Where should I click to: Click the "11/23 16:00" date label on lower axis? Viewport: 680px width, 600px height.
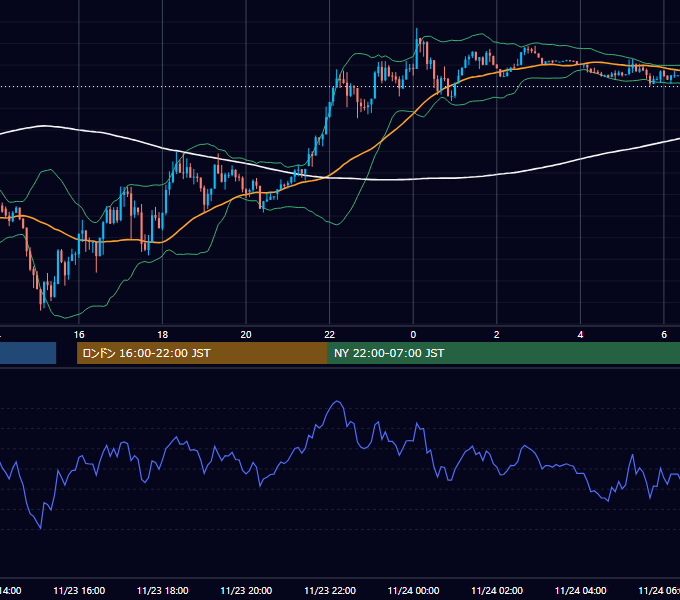coord(79,591)
